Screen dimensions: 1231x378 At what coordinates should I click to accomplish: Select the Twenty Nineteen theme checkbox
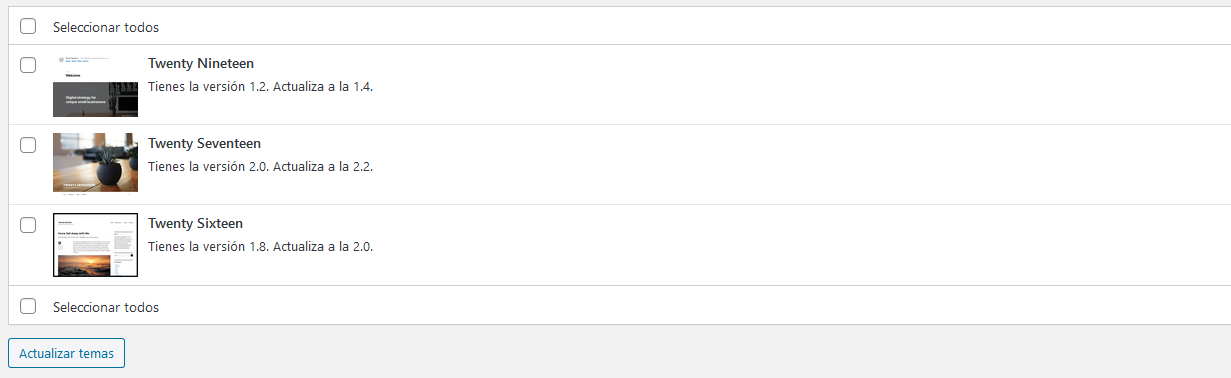[28, 64]
